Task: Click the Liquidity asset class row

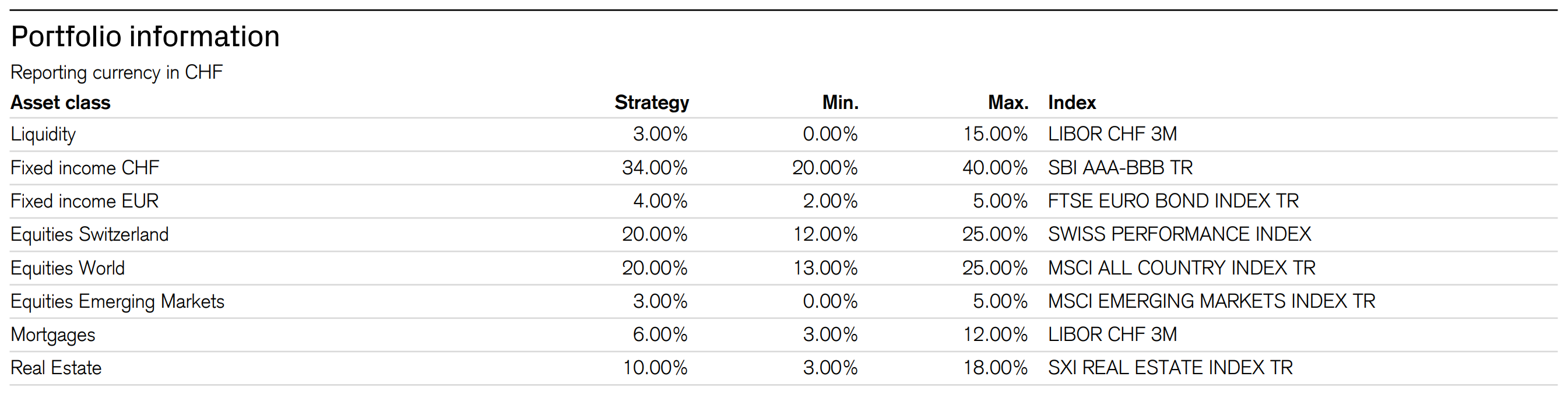Action: (x=43, y=135)
